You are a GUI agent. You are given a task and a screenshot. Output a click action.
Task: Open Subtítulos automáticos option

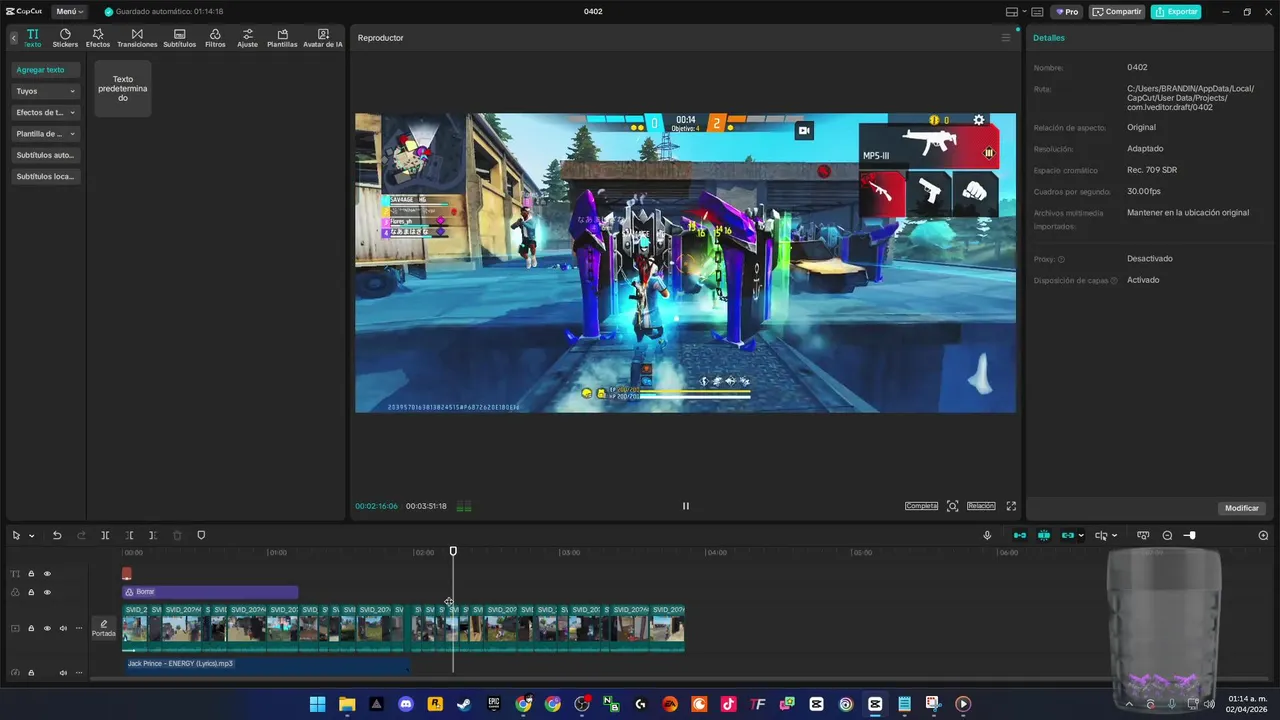[x=45, y=155]
